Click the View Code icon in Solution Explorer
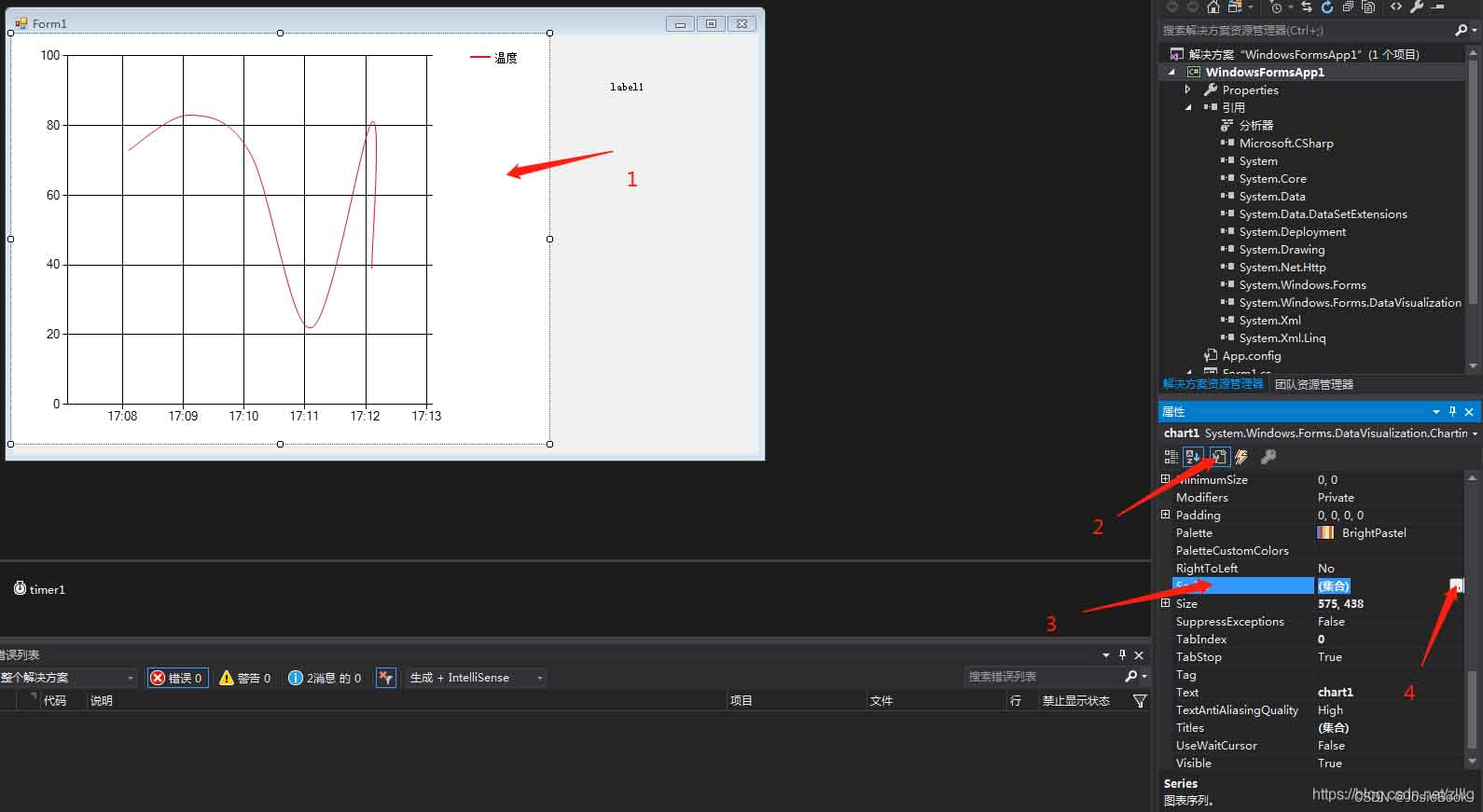Image resolution: width=1483 pixels, height=812 pixels. pos(1396,7)
